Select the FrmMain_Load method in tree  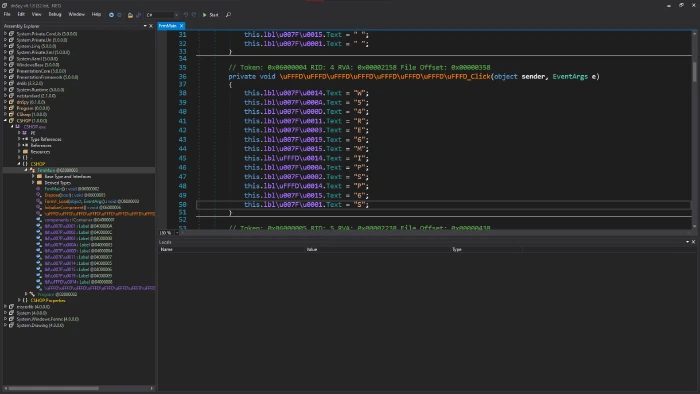pos(92,201)
